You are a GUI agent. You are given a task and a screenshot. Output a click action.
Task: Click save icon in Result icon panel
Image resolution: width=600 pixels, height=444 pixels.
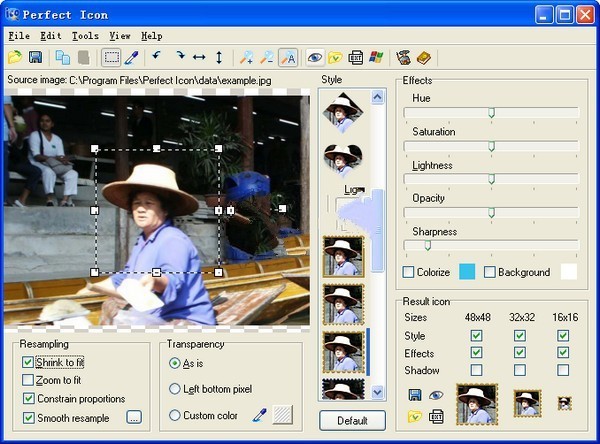click(x=414, y=396)
